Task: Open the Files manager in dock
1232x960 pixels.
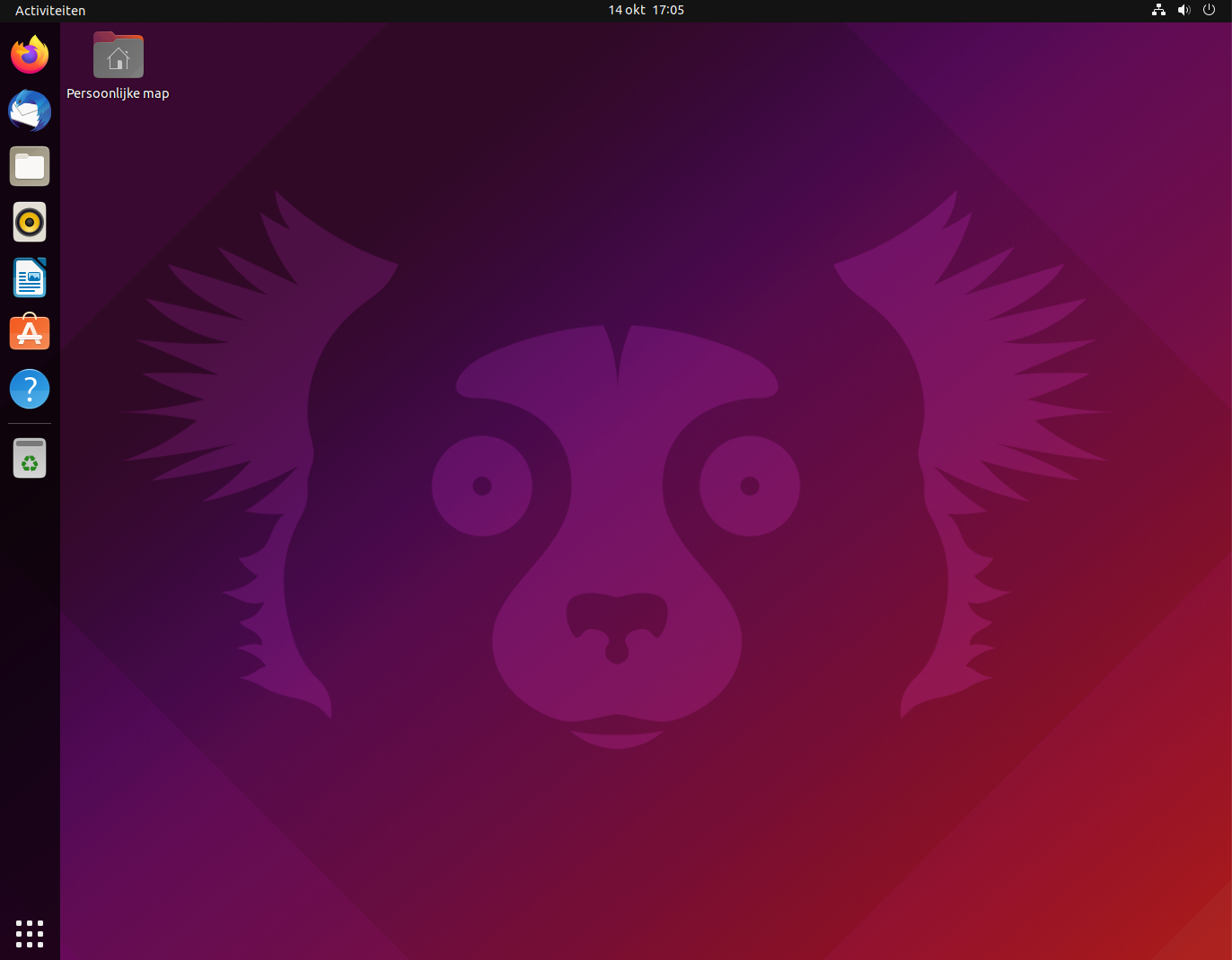Action: pos(30,166)
